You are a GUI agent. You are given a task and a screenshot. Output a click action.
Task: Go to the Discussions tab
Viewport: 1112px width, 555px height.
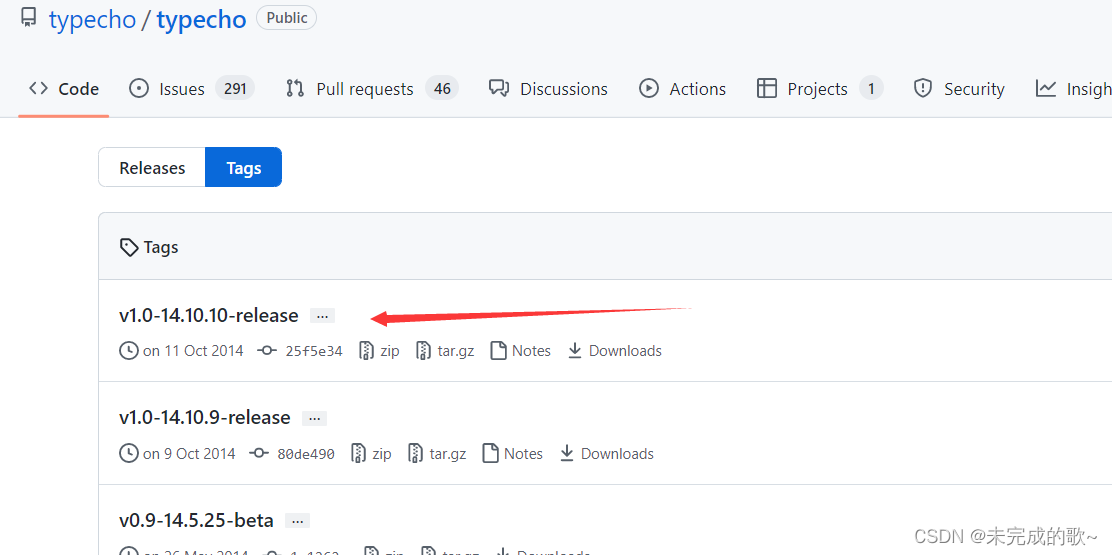pos(548,89)
